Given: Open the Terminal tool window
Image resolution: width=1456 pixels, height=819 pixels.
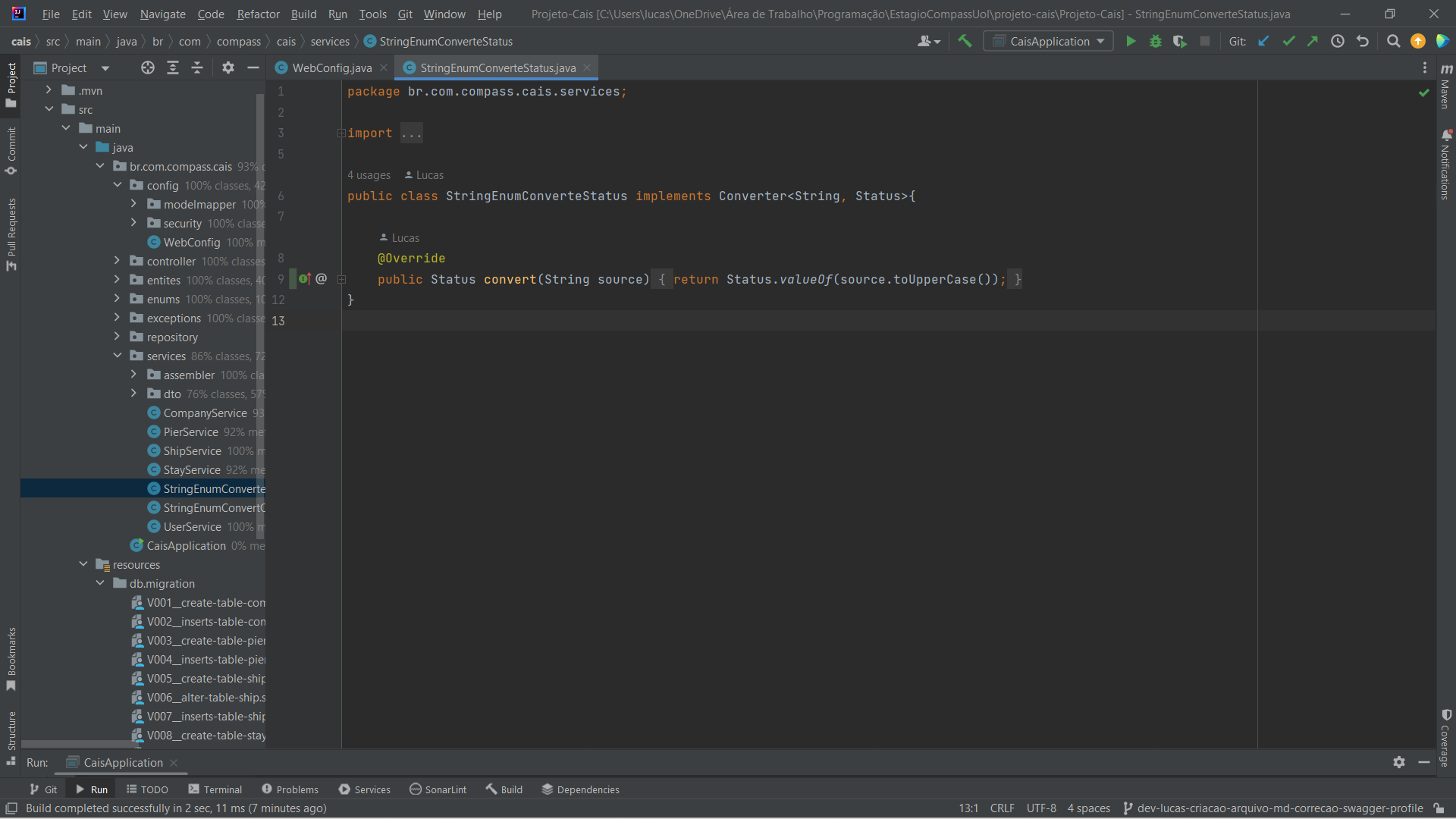Looking at the screenshot, I should pyautogui.click(x=215, y=789).
